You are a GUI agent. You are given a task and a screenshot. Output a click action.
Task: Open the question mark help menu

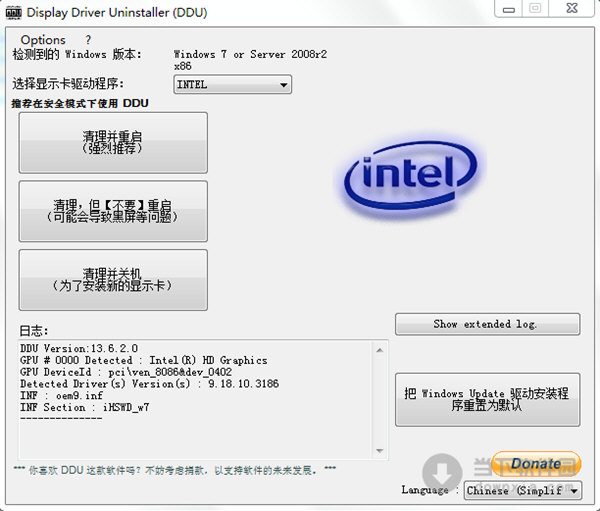point(88,40)
